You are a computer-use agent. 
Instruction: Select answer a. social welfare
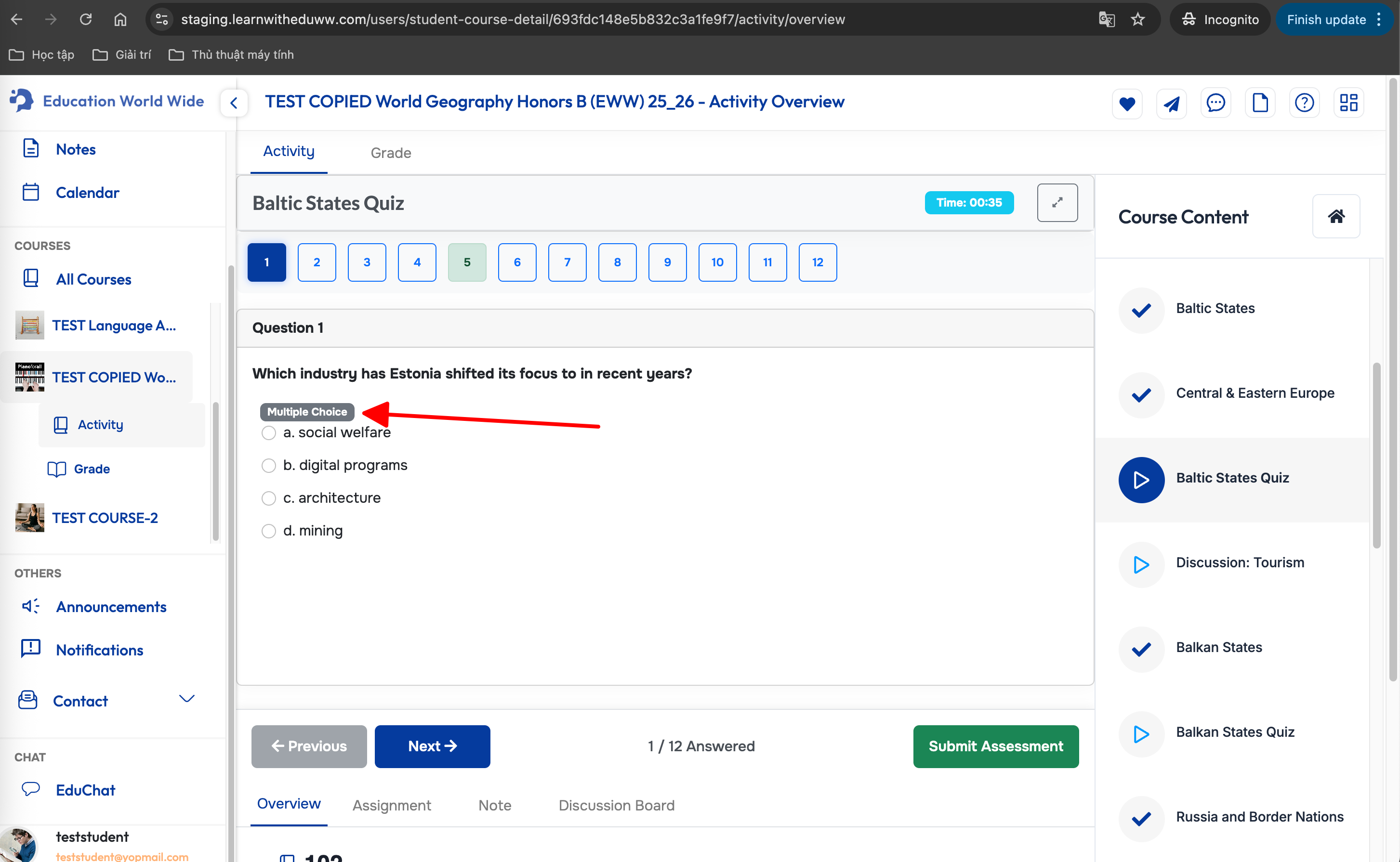click(269, 433)
